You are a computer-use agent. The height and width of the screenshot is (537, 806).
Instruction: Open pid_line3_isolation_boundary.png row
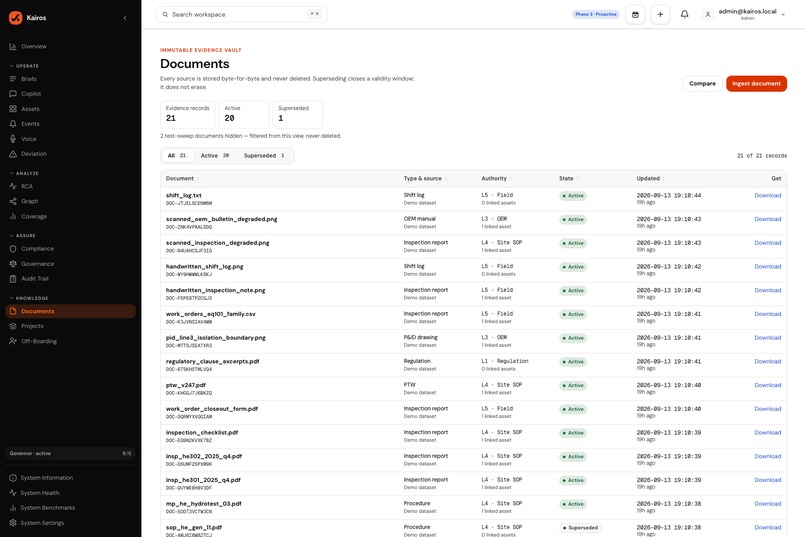pos(473,341)
